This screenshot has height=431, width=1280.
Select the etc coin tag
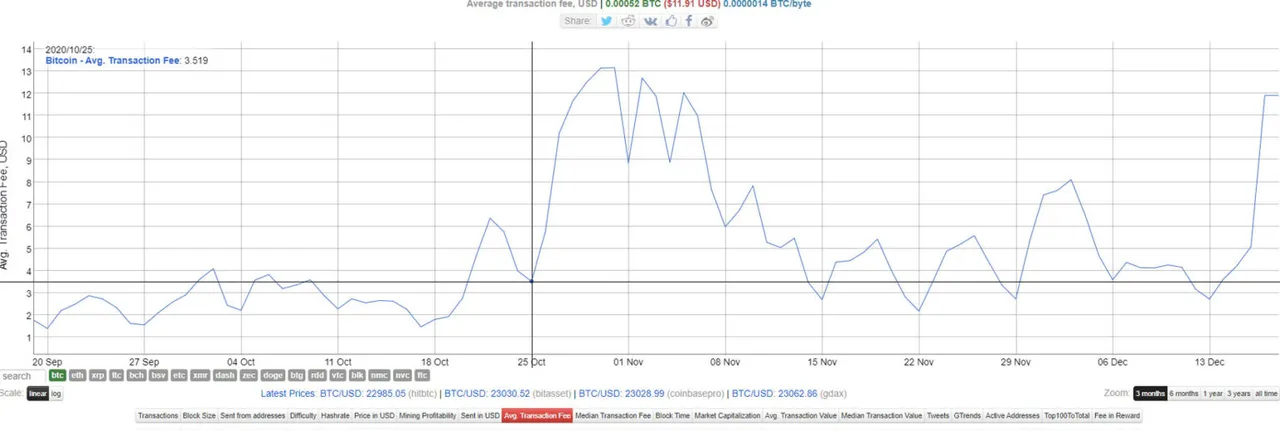coord(179,376)
